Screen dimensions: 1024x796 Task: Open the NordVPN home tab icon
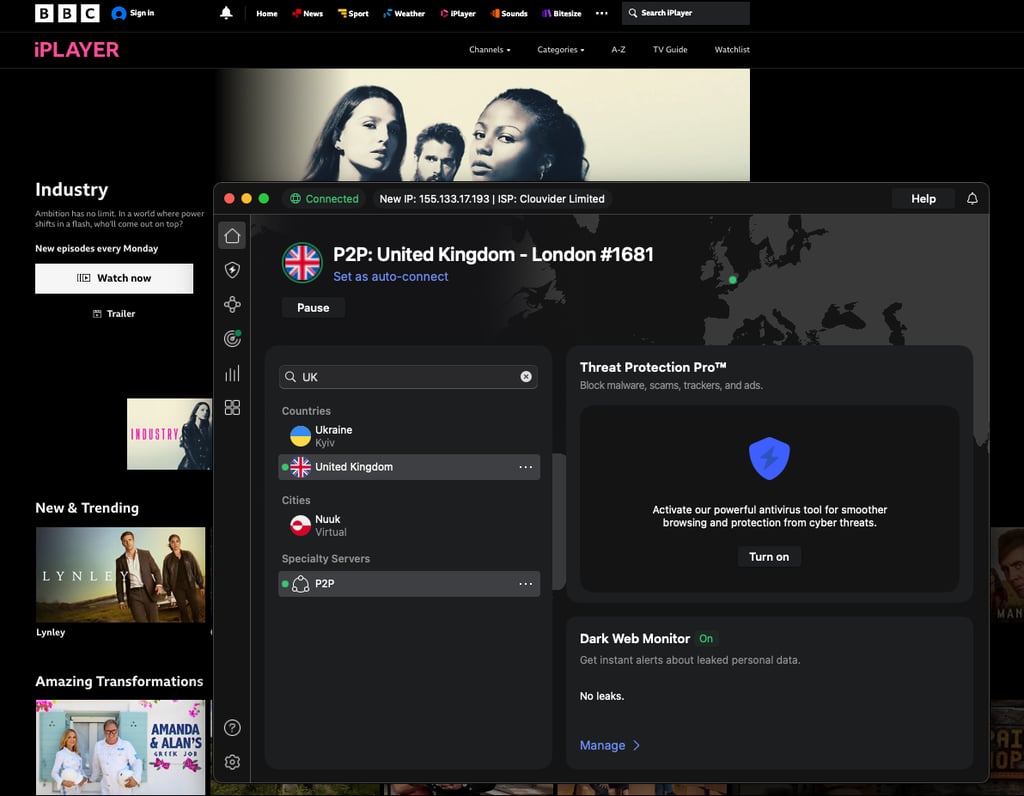coord(232,236)
